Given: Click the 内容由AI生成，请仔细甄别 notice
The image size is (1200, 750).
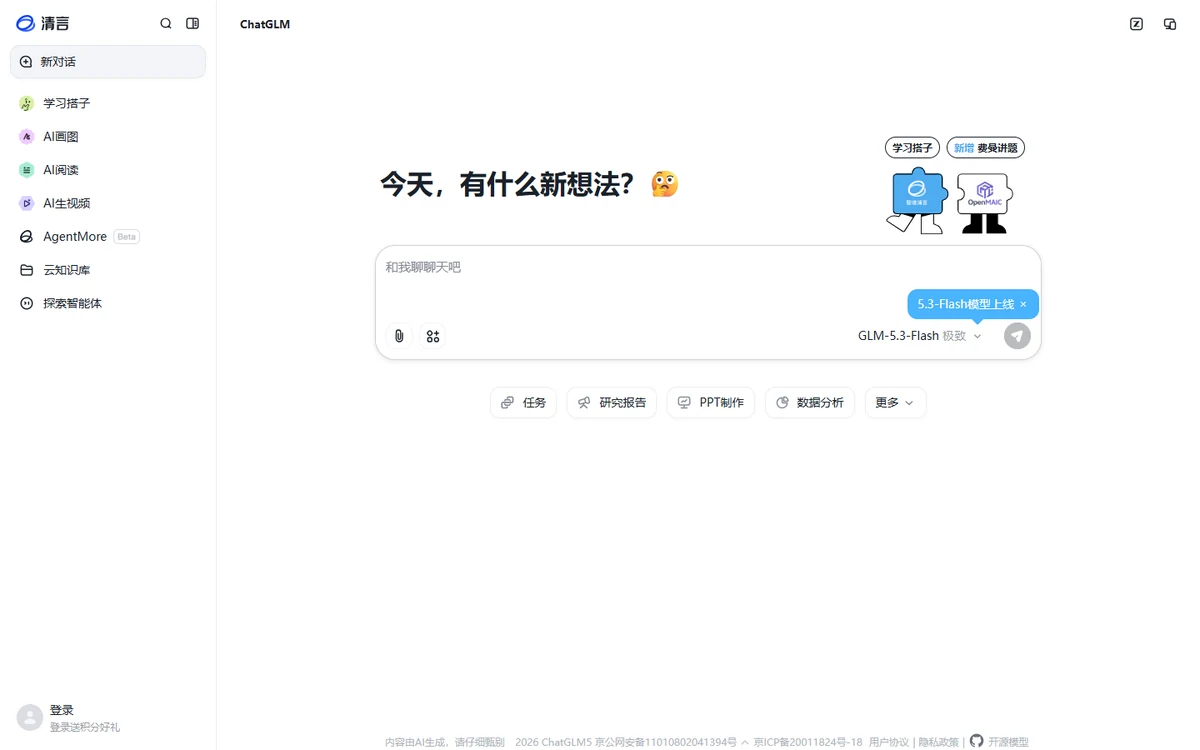Looking at the screenshot, I should pyautogui.click(x=445, y=742).
